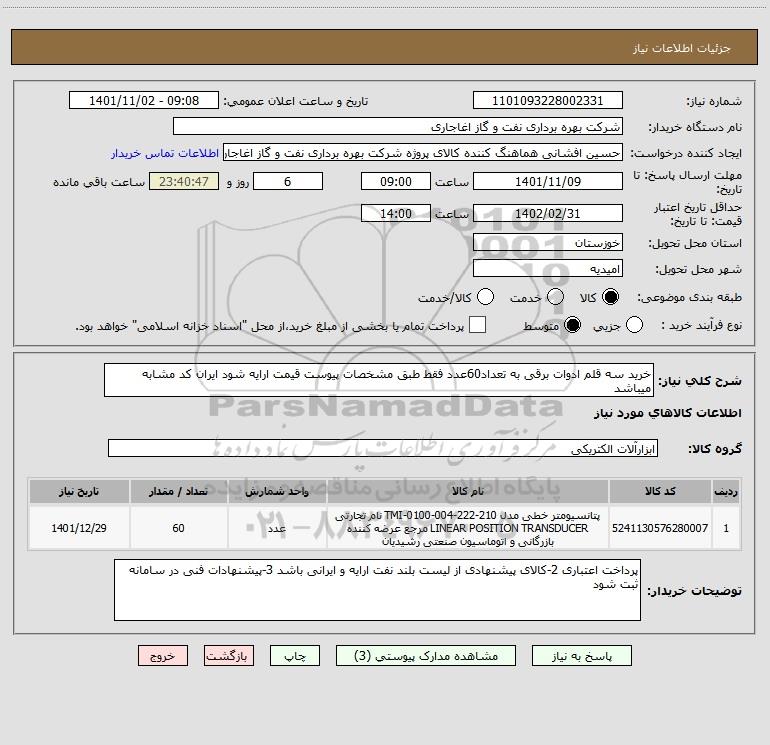Click the خروج exit button
The image size is (770, 745).
[163, 656]
